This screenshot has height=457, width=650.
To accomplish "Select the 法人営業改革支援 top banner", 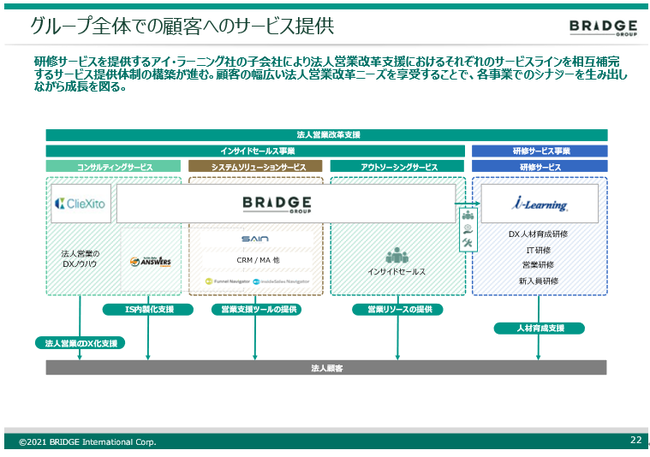I will (327, 135).
